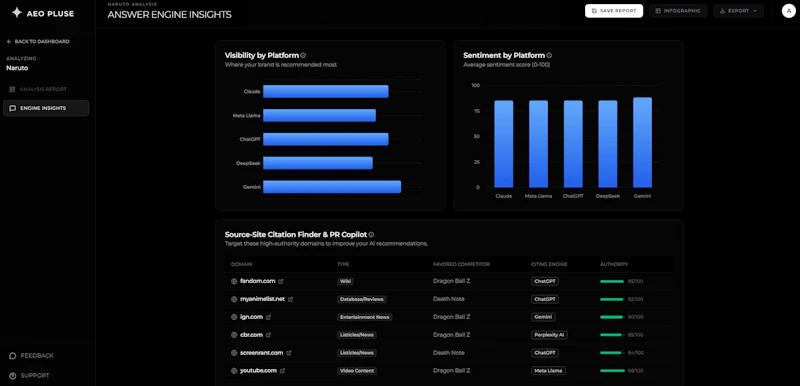
Task: Click the AEO Pluse star logo icon
Action: pos(16,13)
